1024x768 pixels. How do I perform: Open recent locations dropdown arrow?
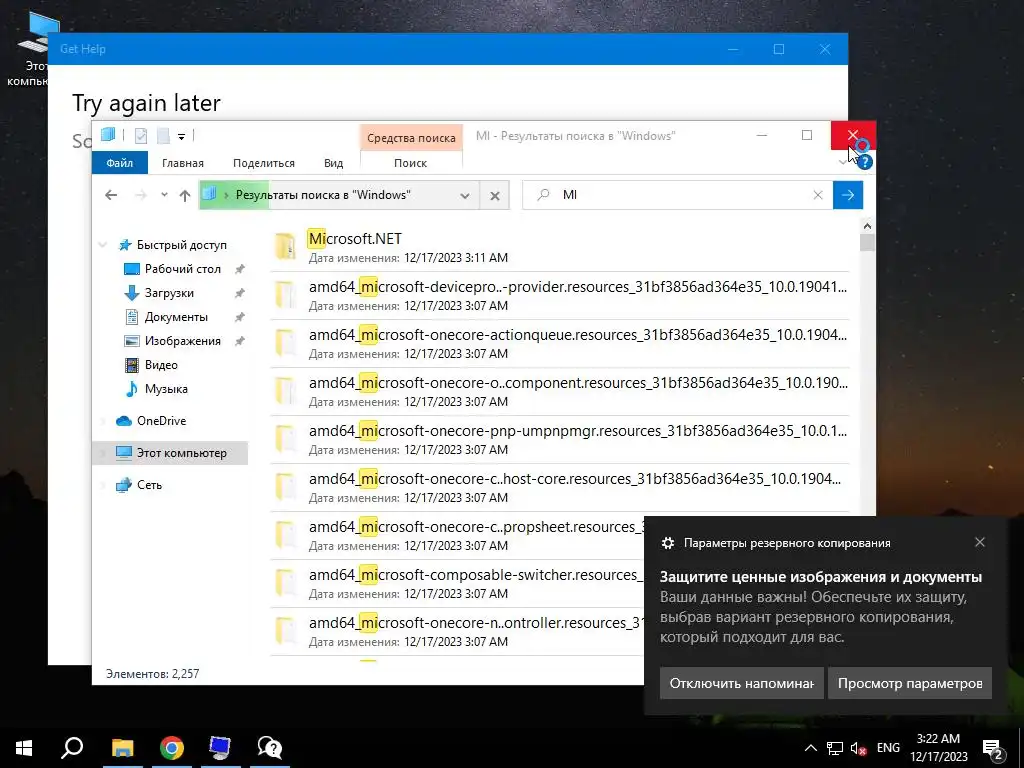pyautogui.click(x=164, y=195)
